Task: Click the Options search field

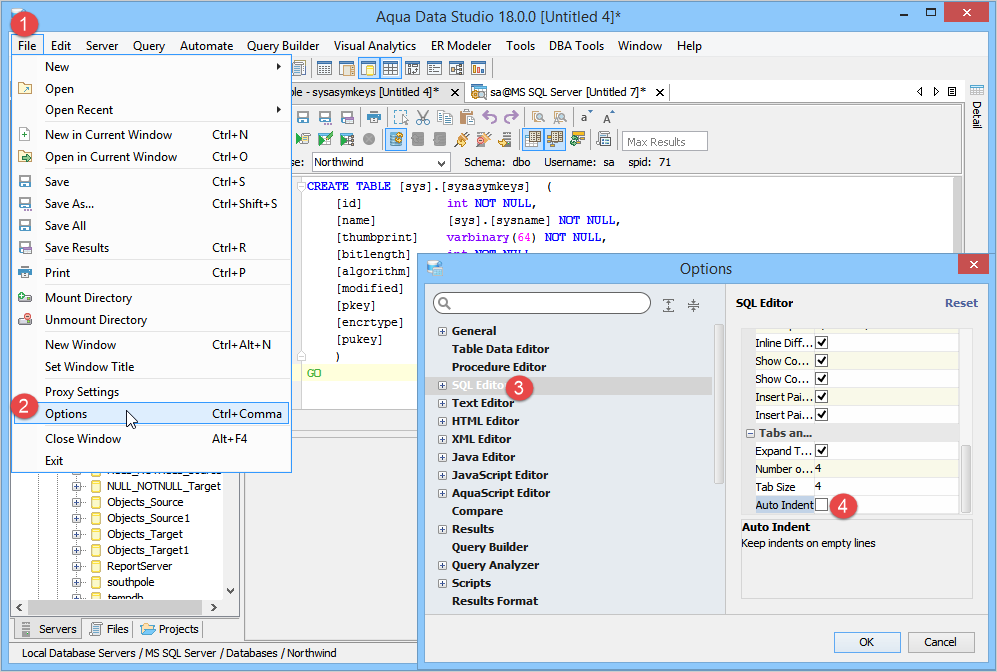Action: [x=542, y=303]
